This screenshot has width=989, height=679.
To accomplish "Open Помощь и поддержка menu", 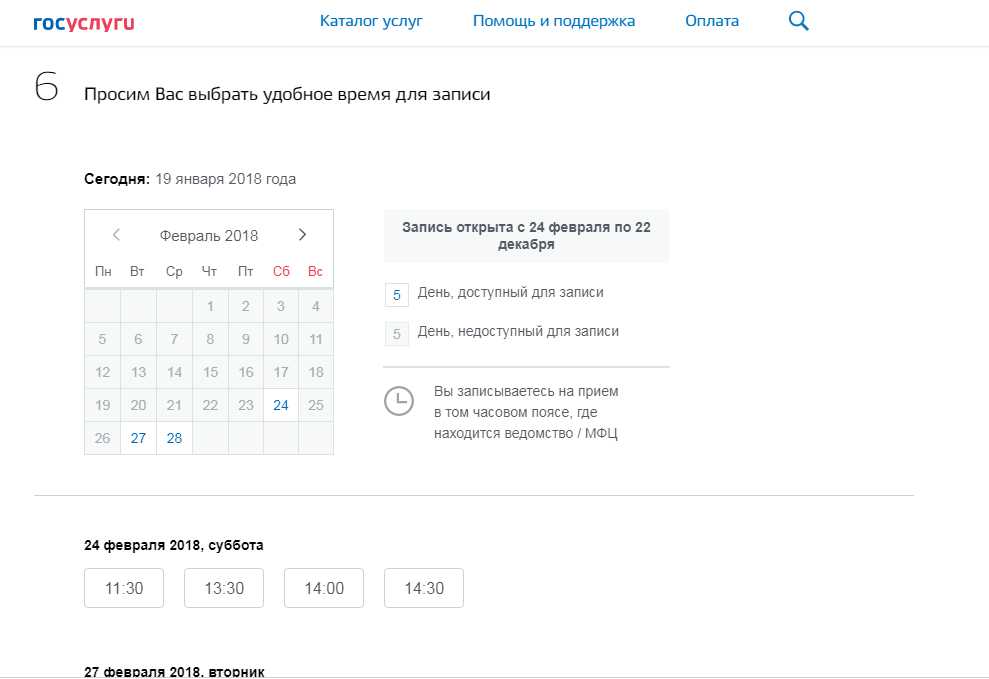I will tap(554, 21).
